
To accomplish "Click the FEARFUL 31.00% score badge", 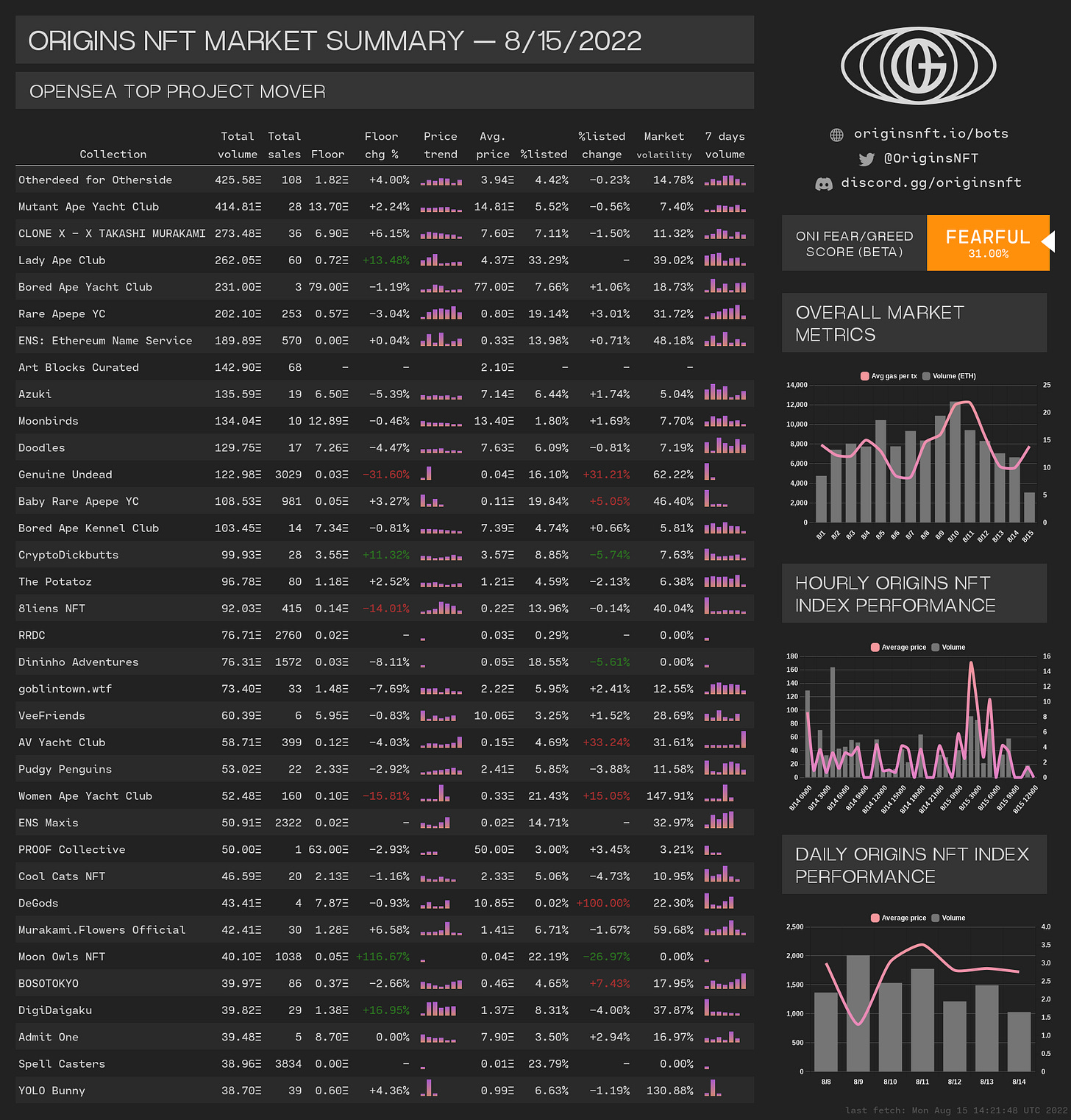I will [x=988, y=243].
